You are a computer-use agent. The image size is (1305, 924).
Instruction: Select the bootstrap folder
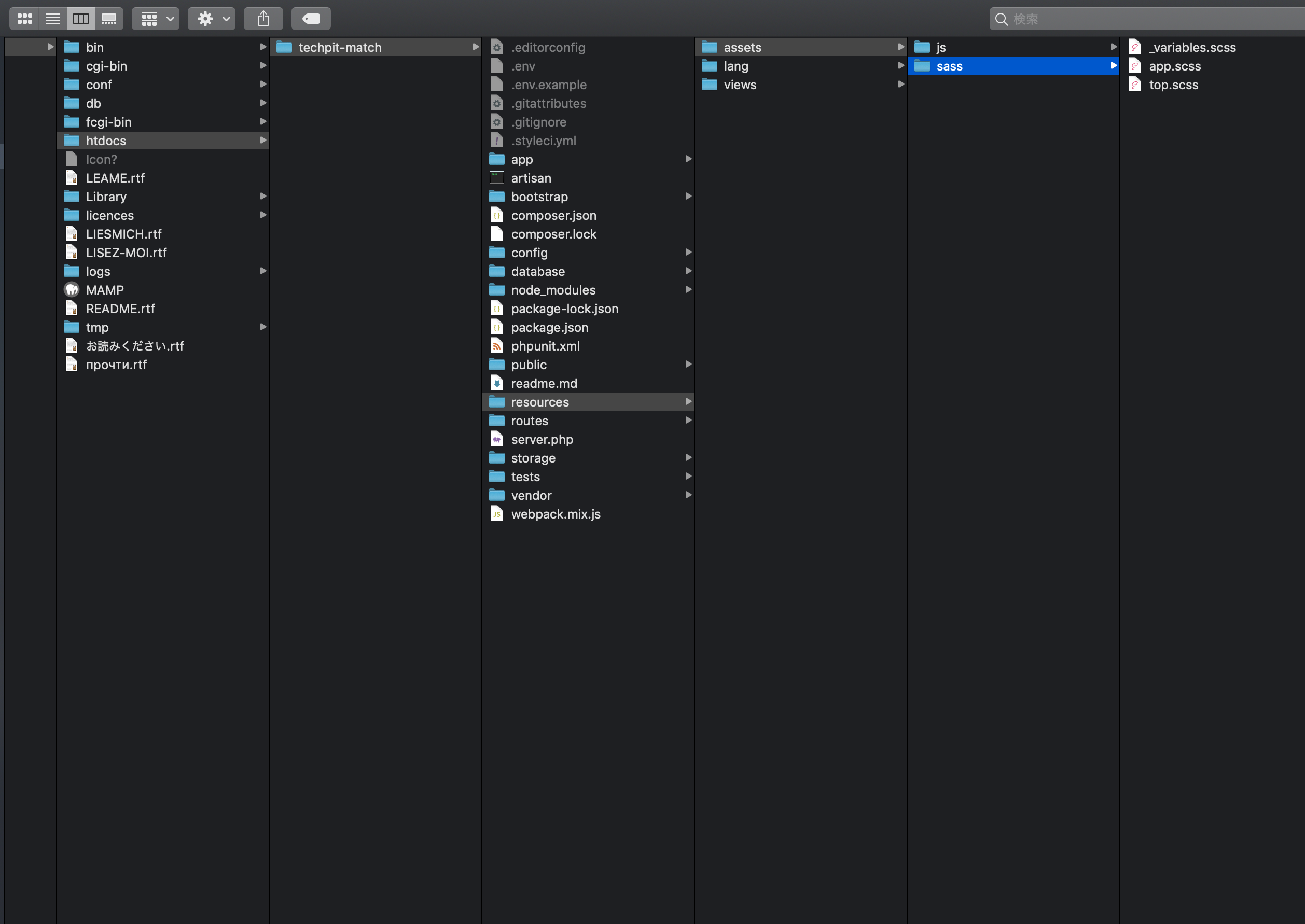click(x=588, y=197)
